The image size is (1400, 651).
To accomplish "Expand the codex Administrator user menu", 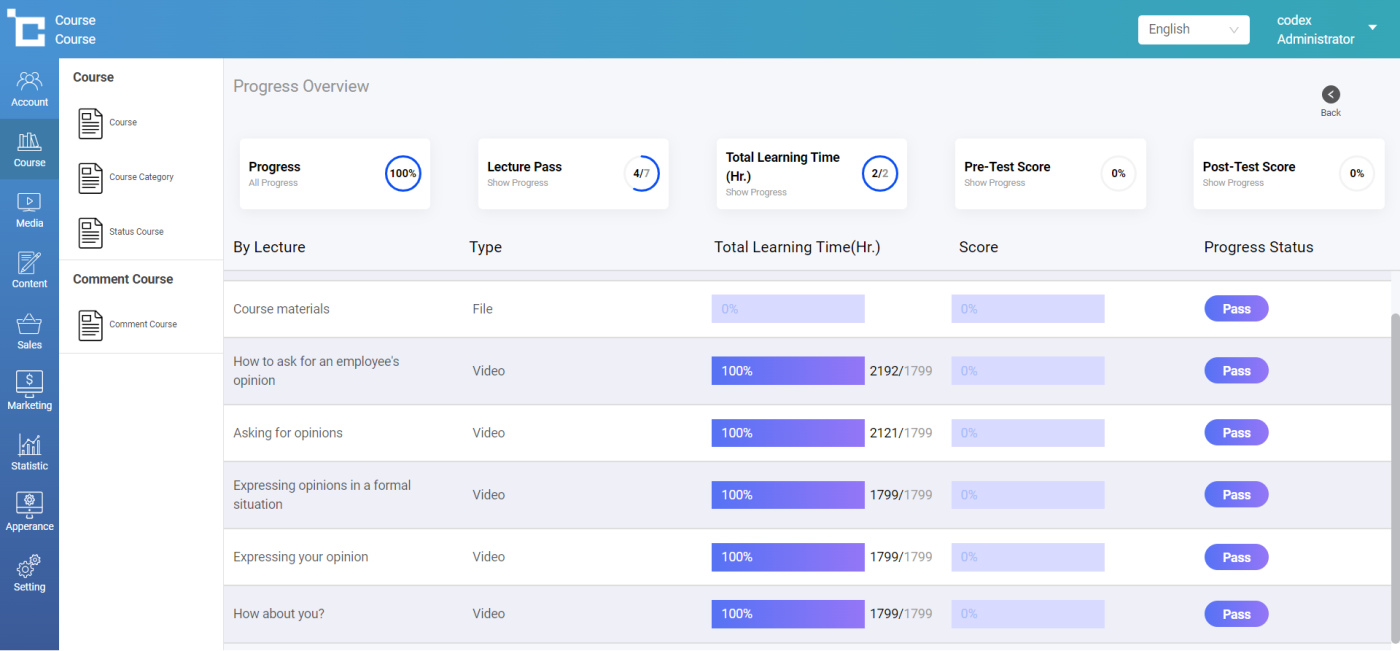I will 1371,28.
